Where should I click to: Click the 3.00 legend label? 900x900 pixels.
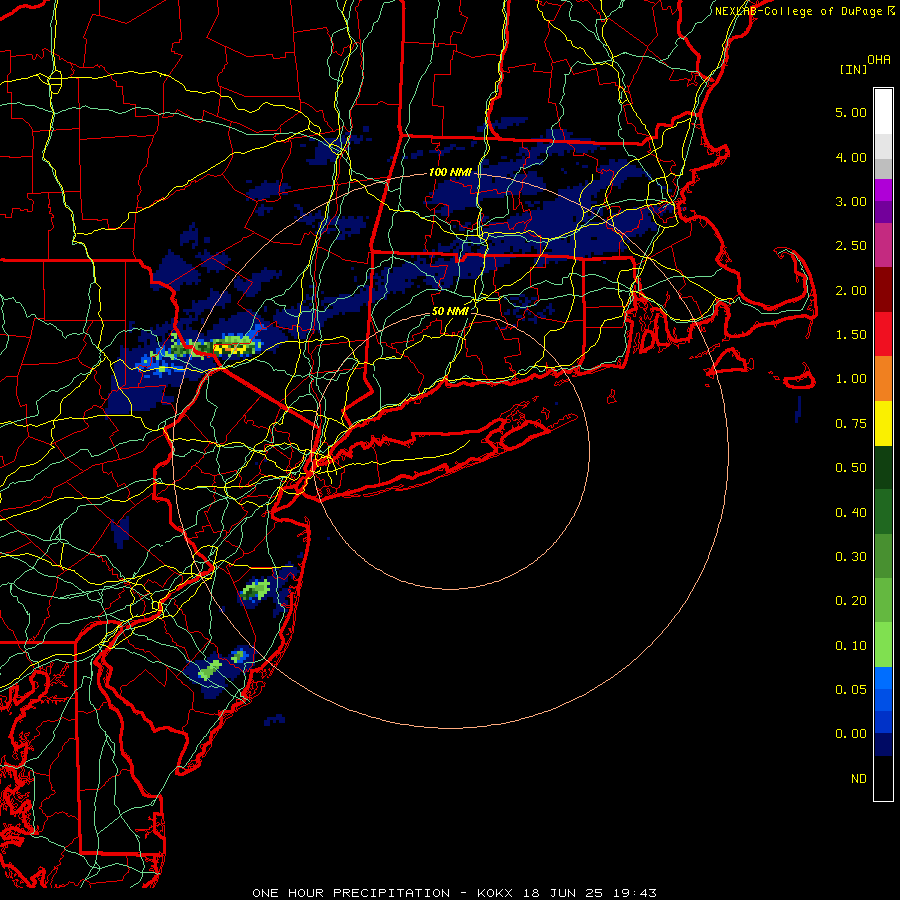(x=851, y=201)
